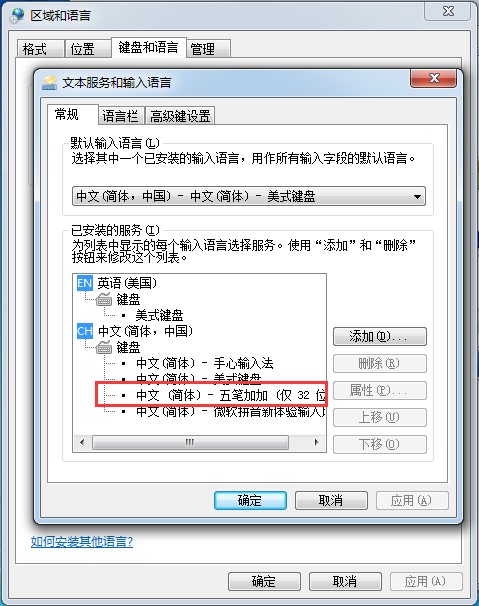
Task: Click the EN English language icon
Action: [85, 283]
